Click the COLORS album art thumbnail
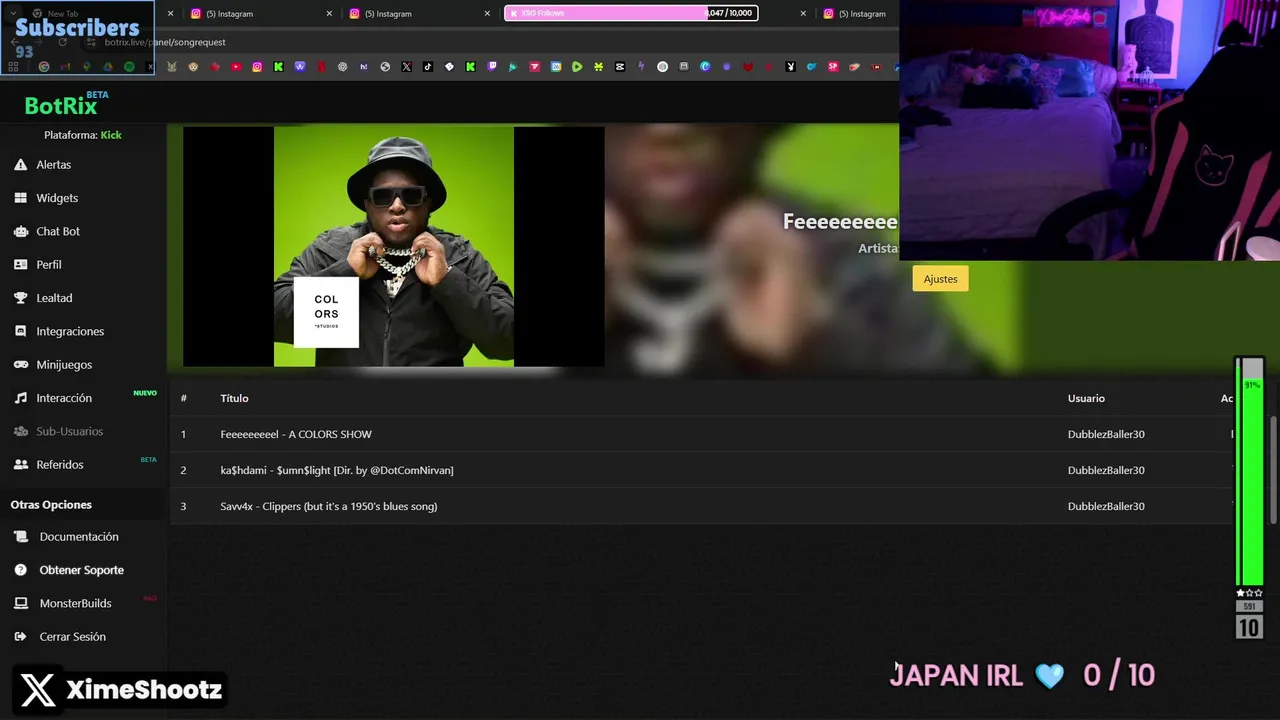Viewport: 1280px width, 720px height. click(394, 247)
